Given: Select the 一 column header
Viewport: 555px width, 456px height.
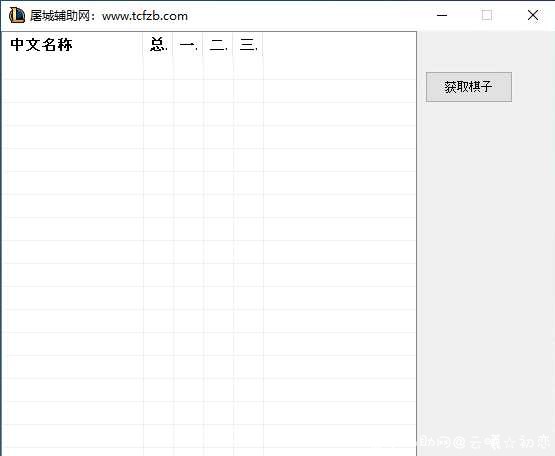Looking at the screenshot, I should [188, 44].
